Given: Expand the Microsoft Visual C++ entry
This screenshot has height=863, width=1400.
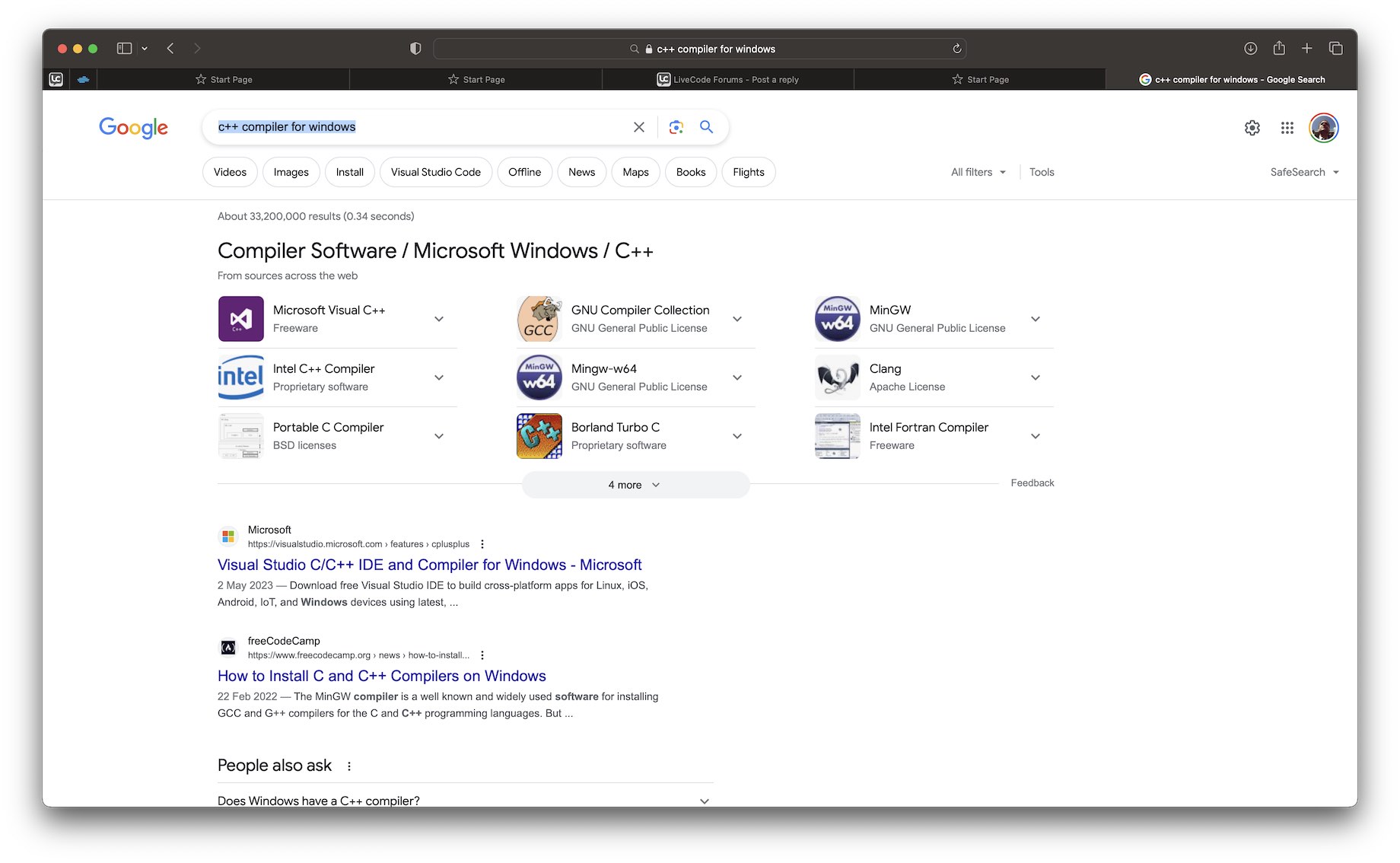Looking at the screenshot, I should (x=439, y=319).
